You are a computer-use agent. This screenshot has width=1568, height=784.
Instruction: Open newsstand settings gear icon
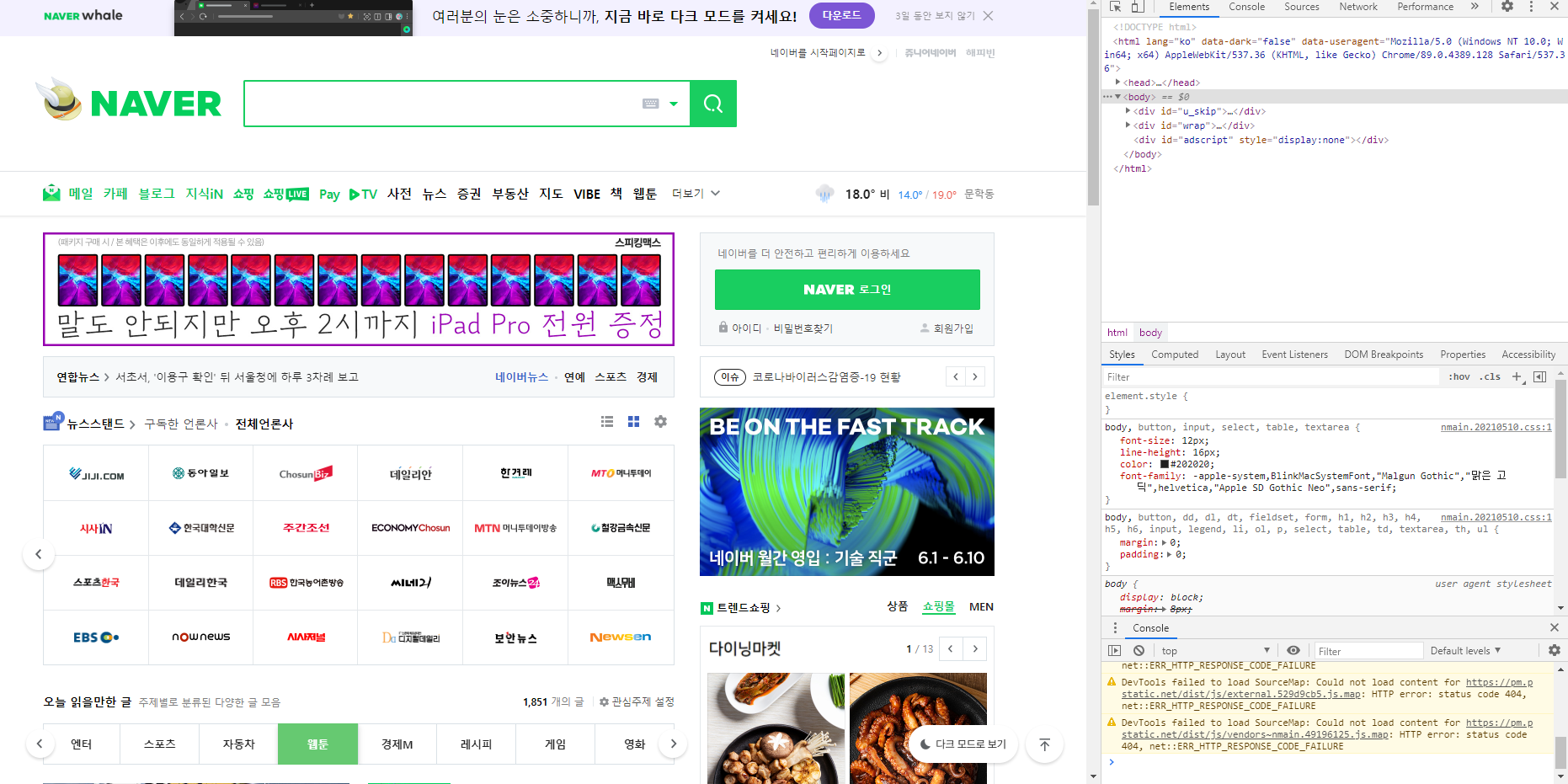tap(661, 422)
